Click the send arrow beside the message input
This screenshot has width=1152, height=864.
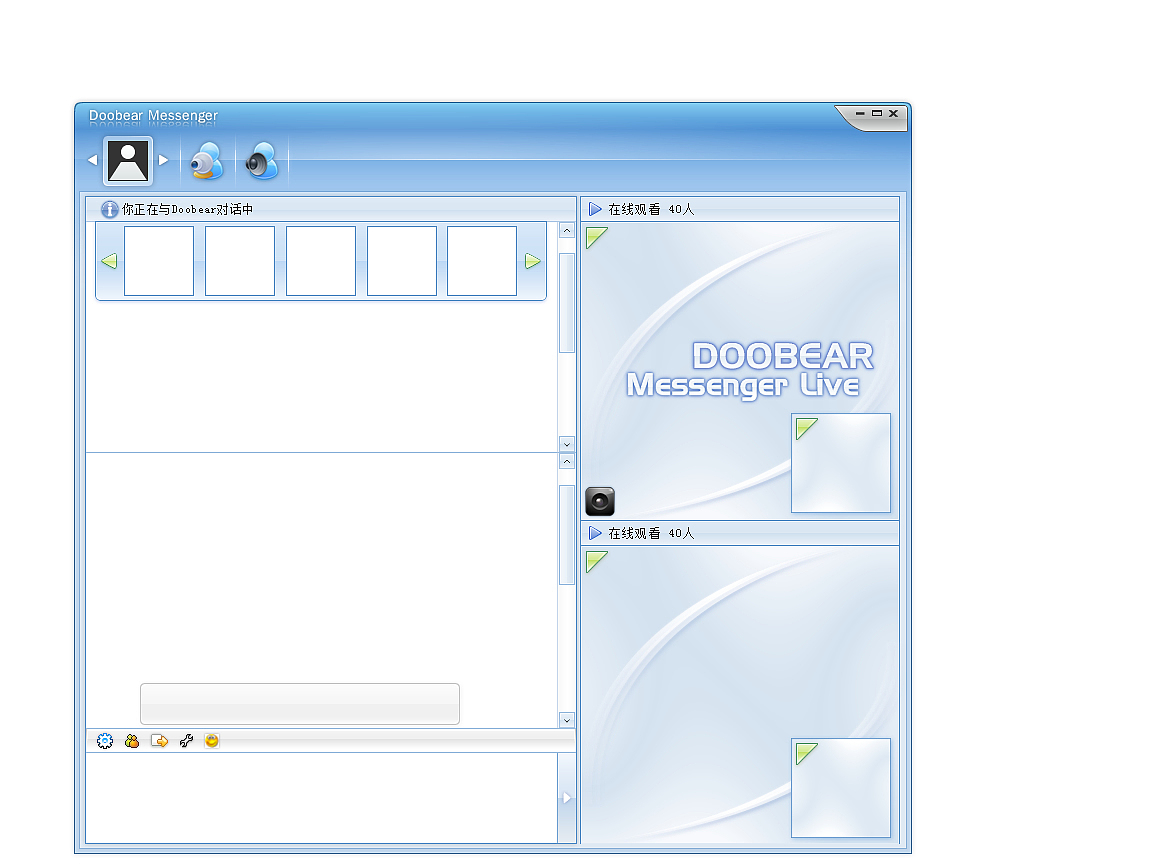566,798
